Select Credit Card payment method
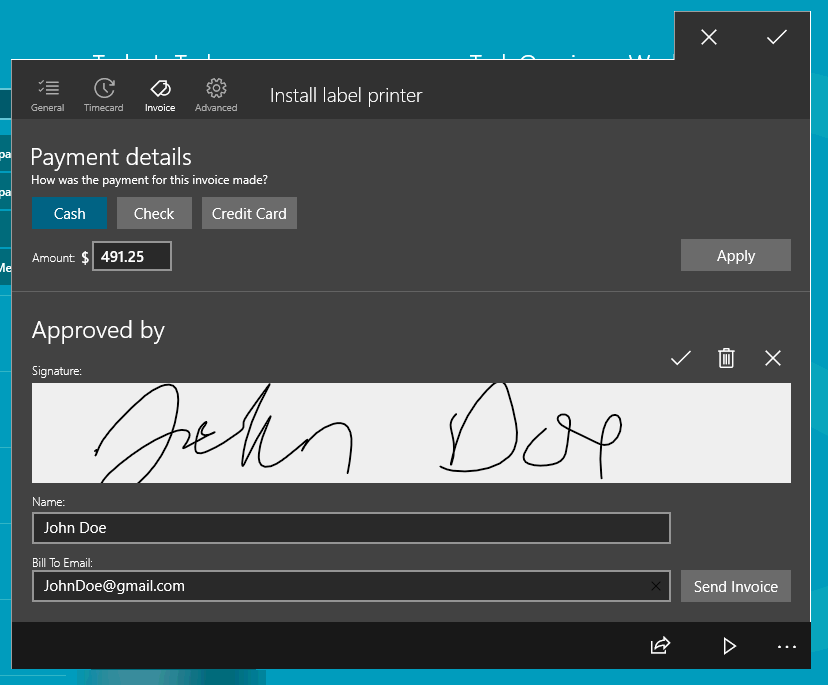This screenshot has width=828, height=685. [x=249, y=213]
